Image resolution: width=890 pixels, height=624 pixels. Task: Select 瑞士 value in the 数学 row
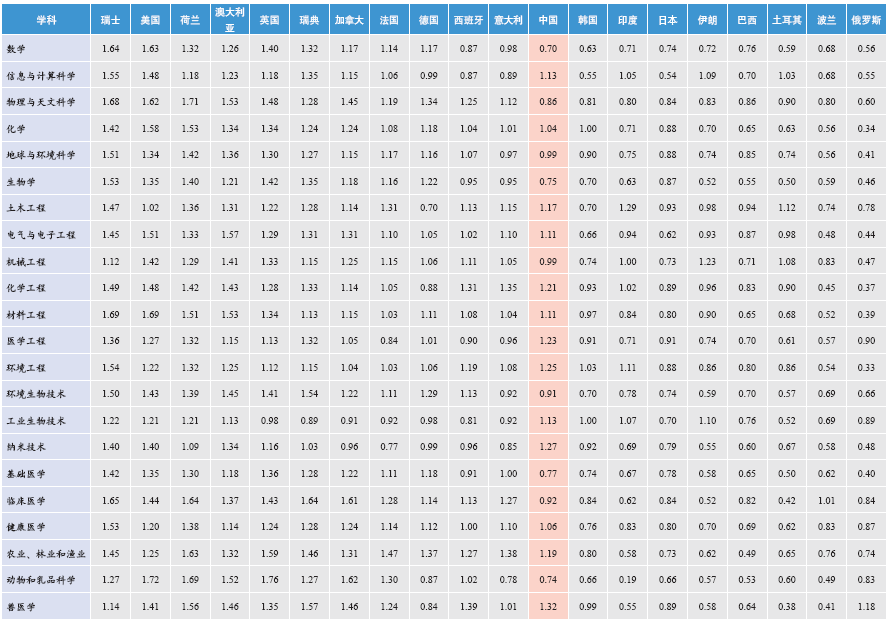tap(111, 49)
